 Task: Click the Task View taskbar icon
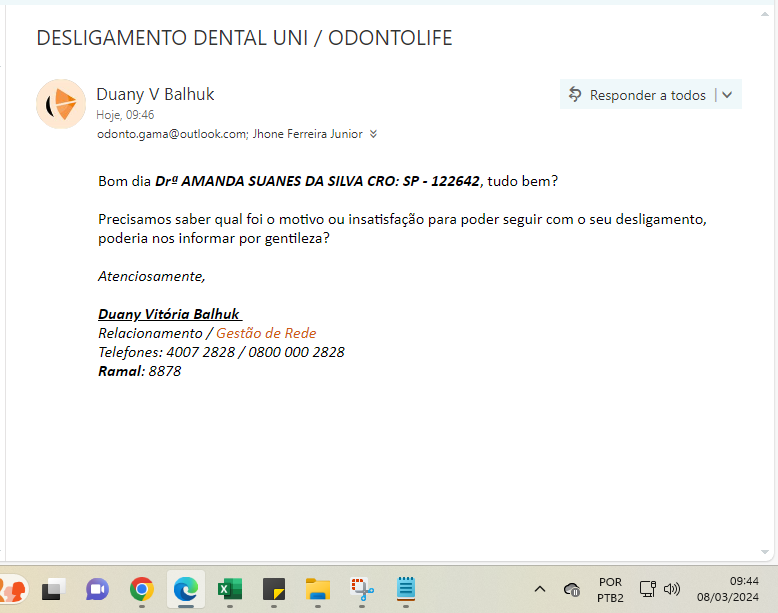[53, 589]
